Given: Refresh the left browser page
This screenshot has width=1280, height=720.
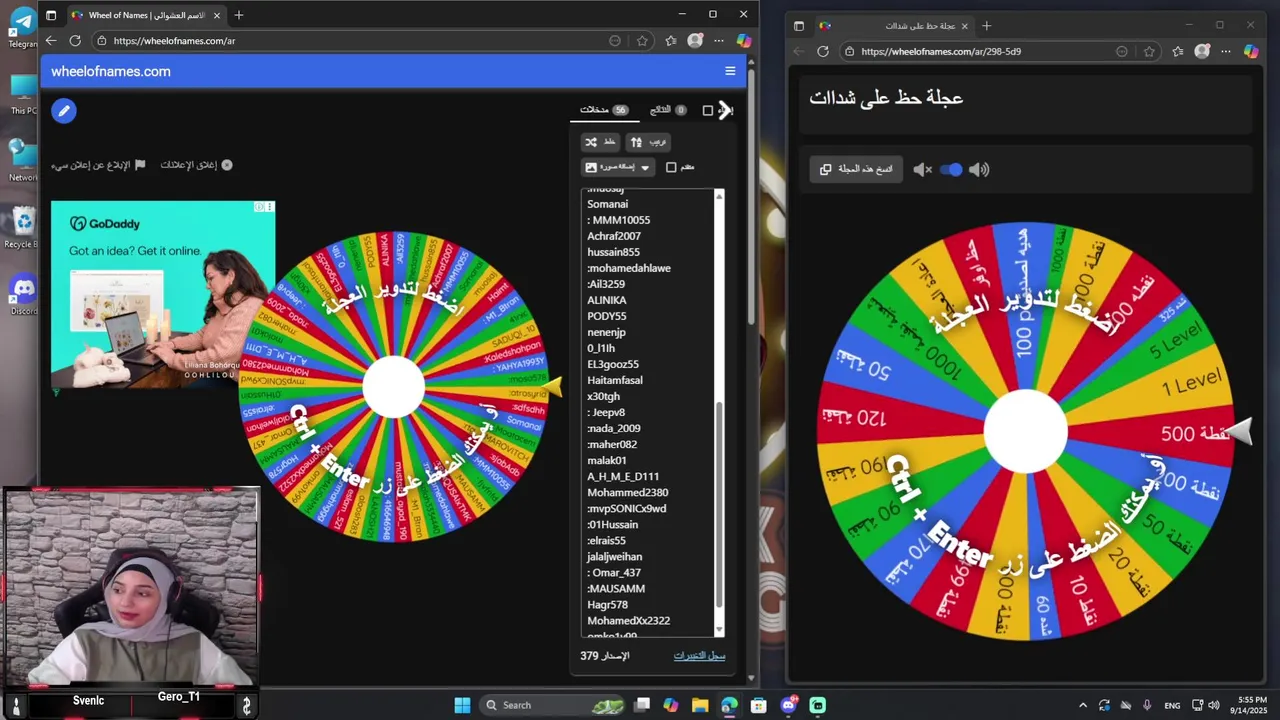Looking at the screenshot, I should click(x=75, y=41).
